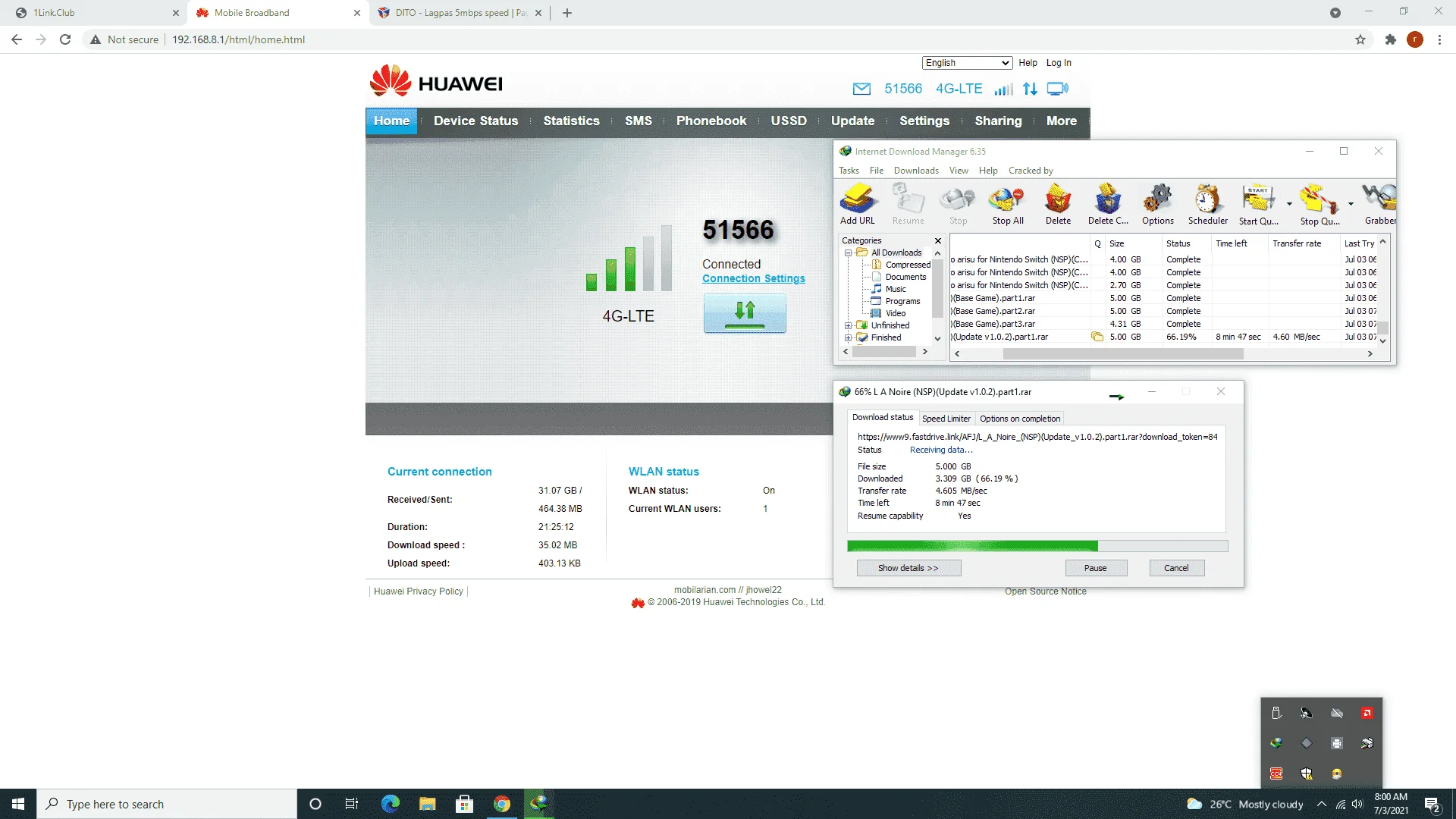Pause the L A Noire download

[1096, 568]
